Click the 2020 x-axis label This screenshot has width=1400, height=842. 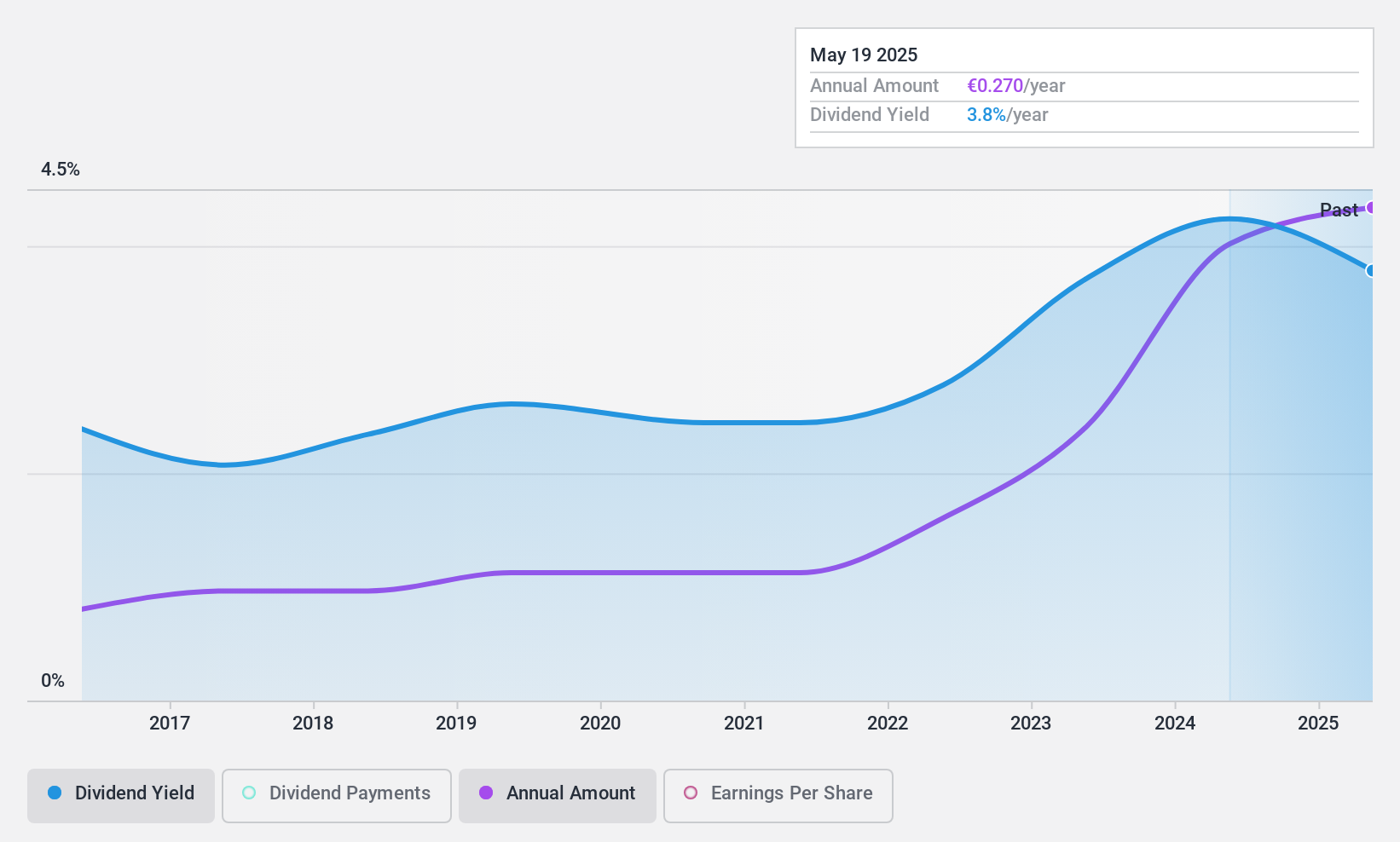[600, 724]
